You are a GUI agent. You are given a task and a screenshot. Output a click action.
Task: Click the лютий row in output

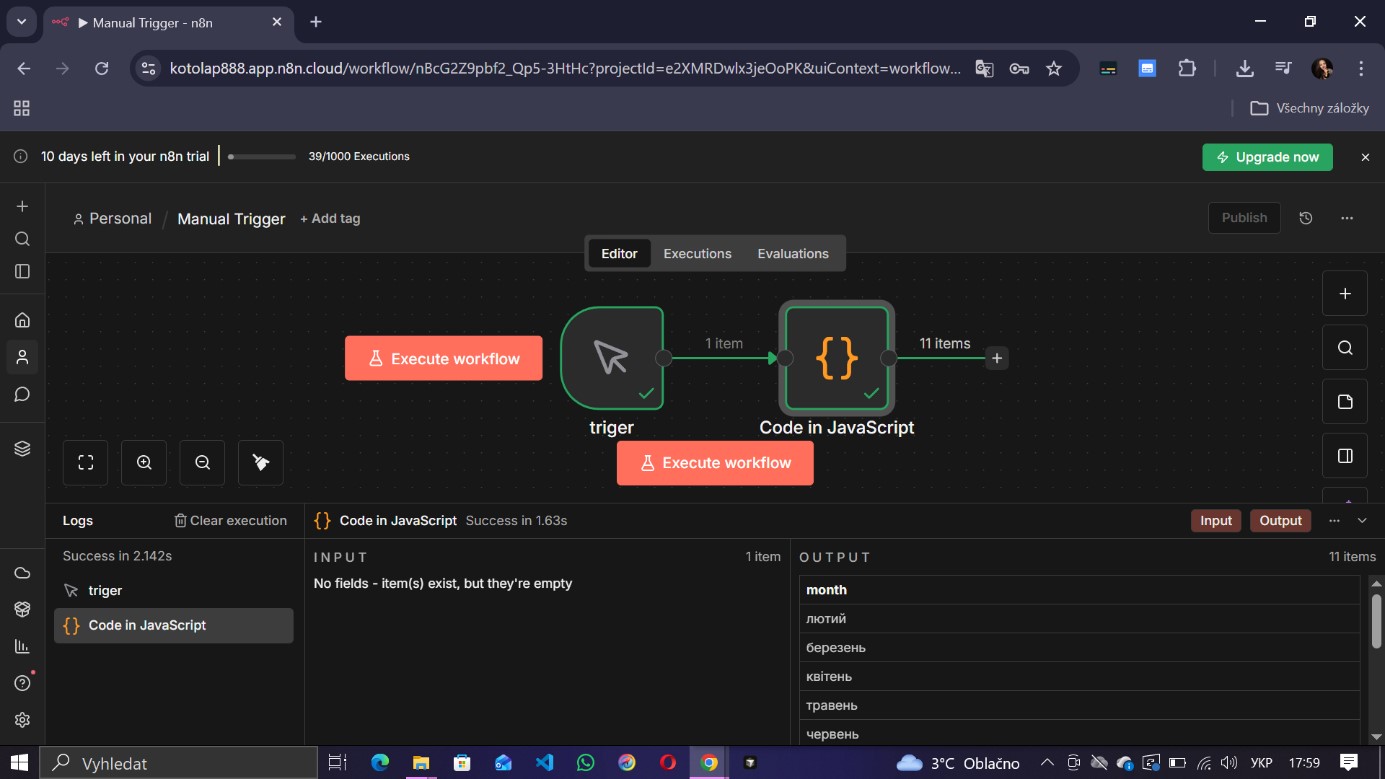point(1080,619)
